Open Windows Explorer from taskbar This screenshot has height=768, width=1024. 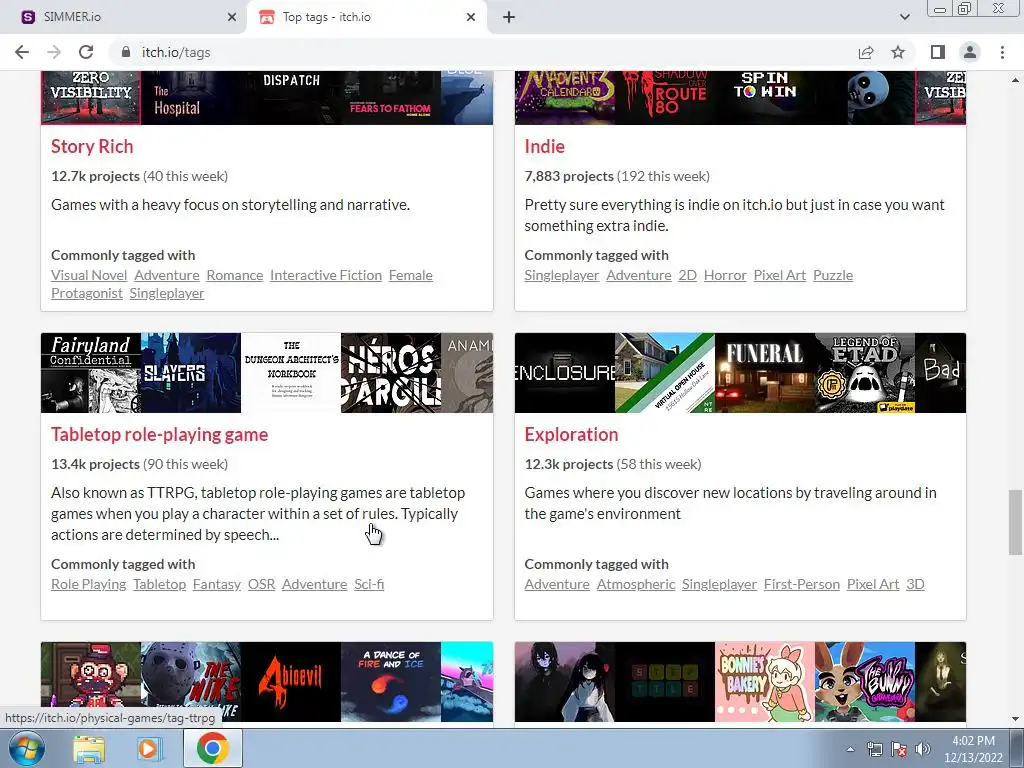(89, 750)
